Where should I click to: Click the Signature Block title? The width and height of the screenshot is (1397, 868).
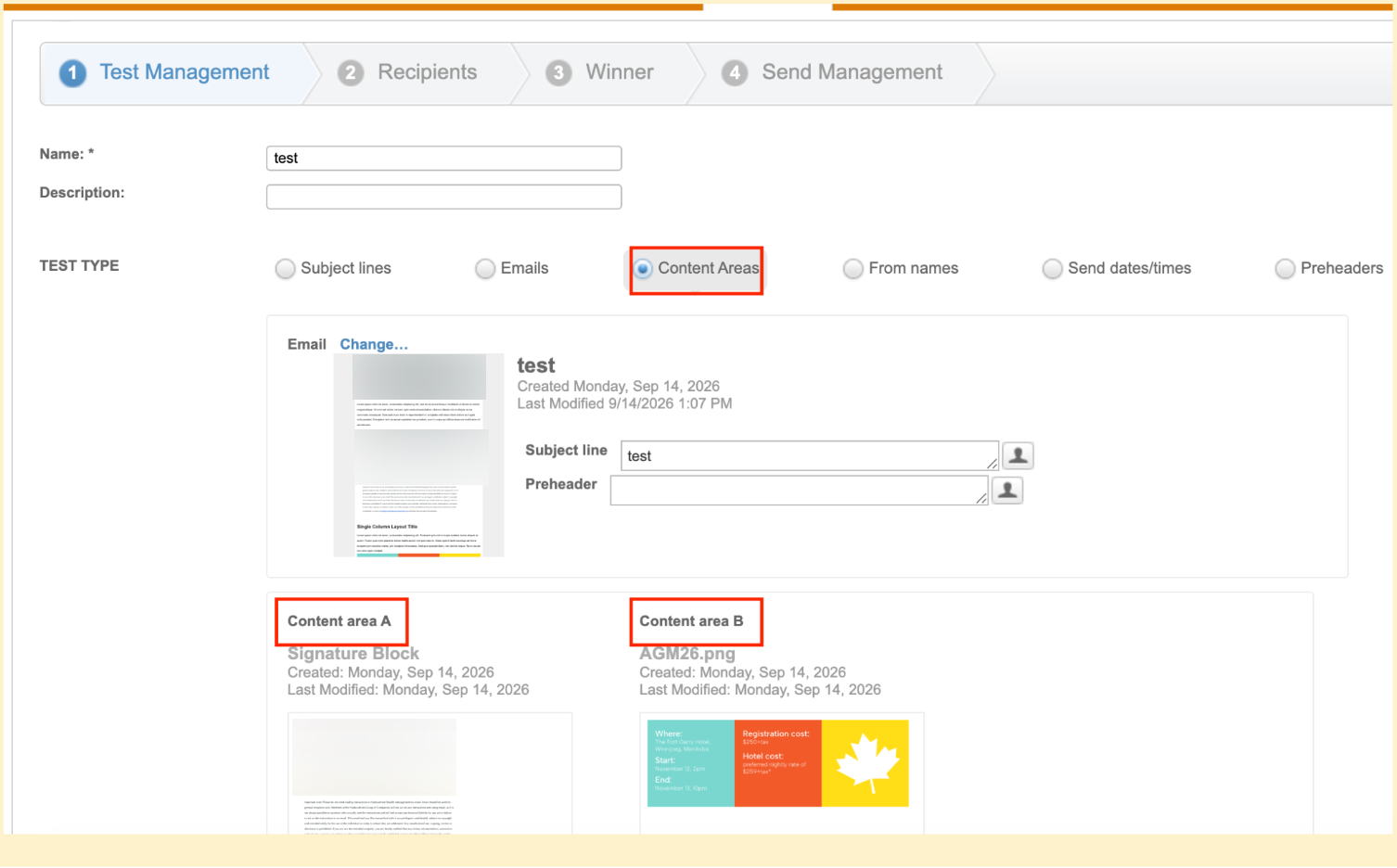pyautogui.click(x=353, y=654)
